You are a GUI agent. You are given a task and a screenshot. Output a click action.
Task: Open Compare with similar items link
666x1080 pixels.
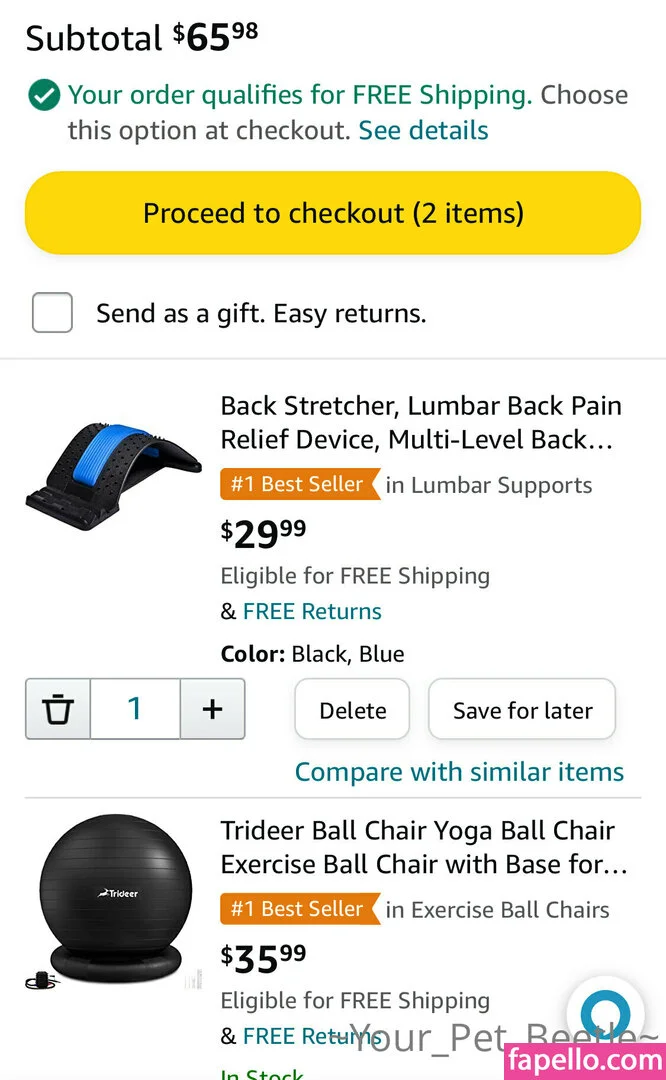[459, 772]
